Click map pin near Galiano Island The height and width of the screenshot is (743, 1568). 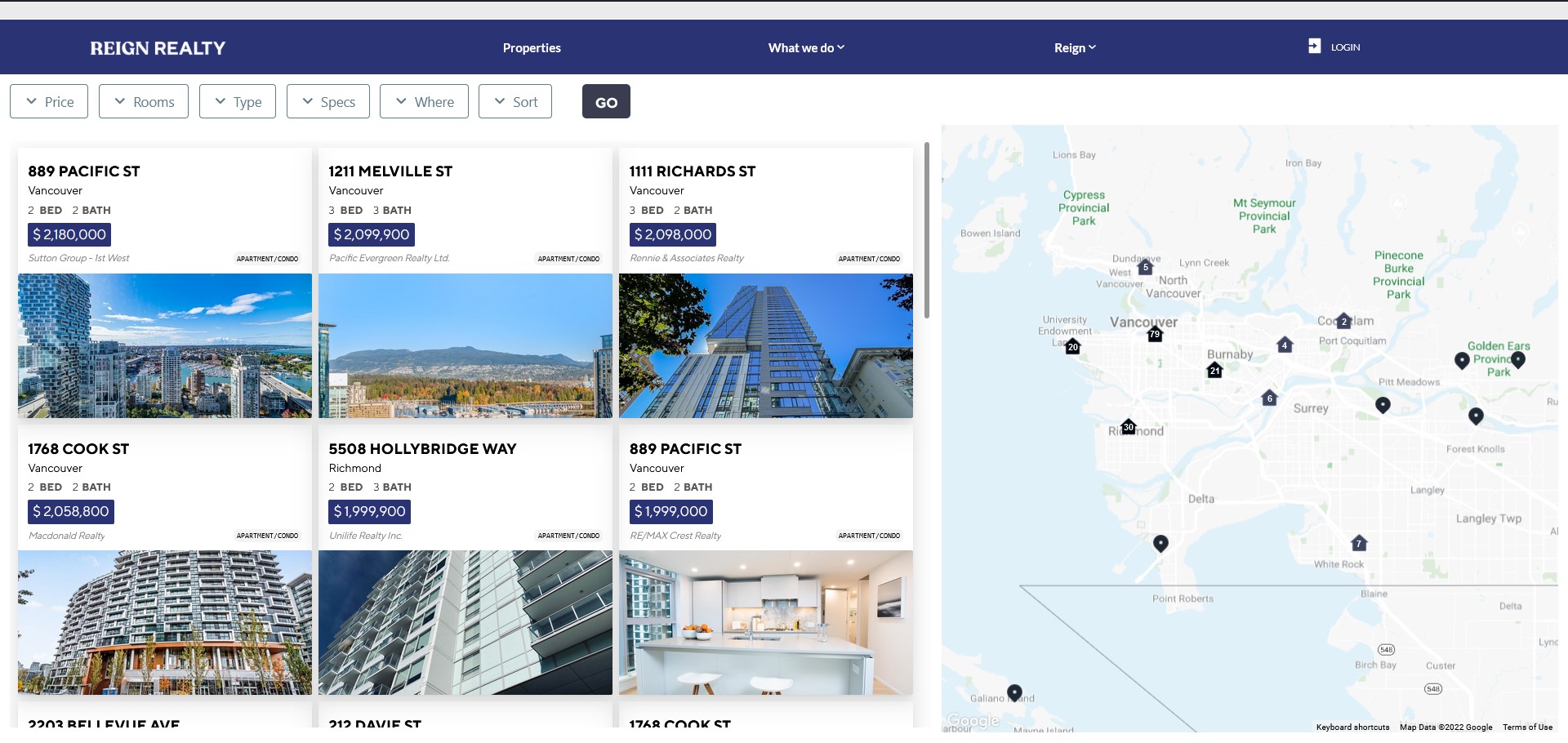tap(1014, 693)
